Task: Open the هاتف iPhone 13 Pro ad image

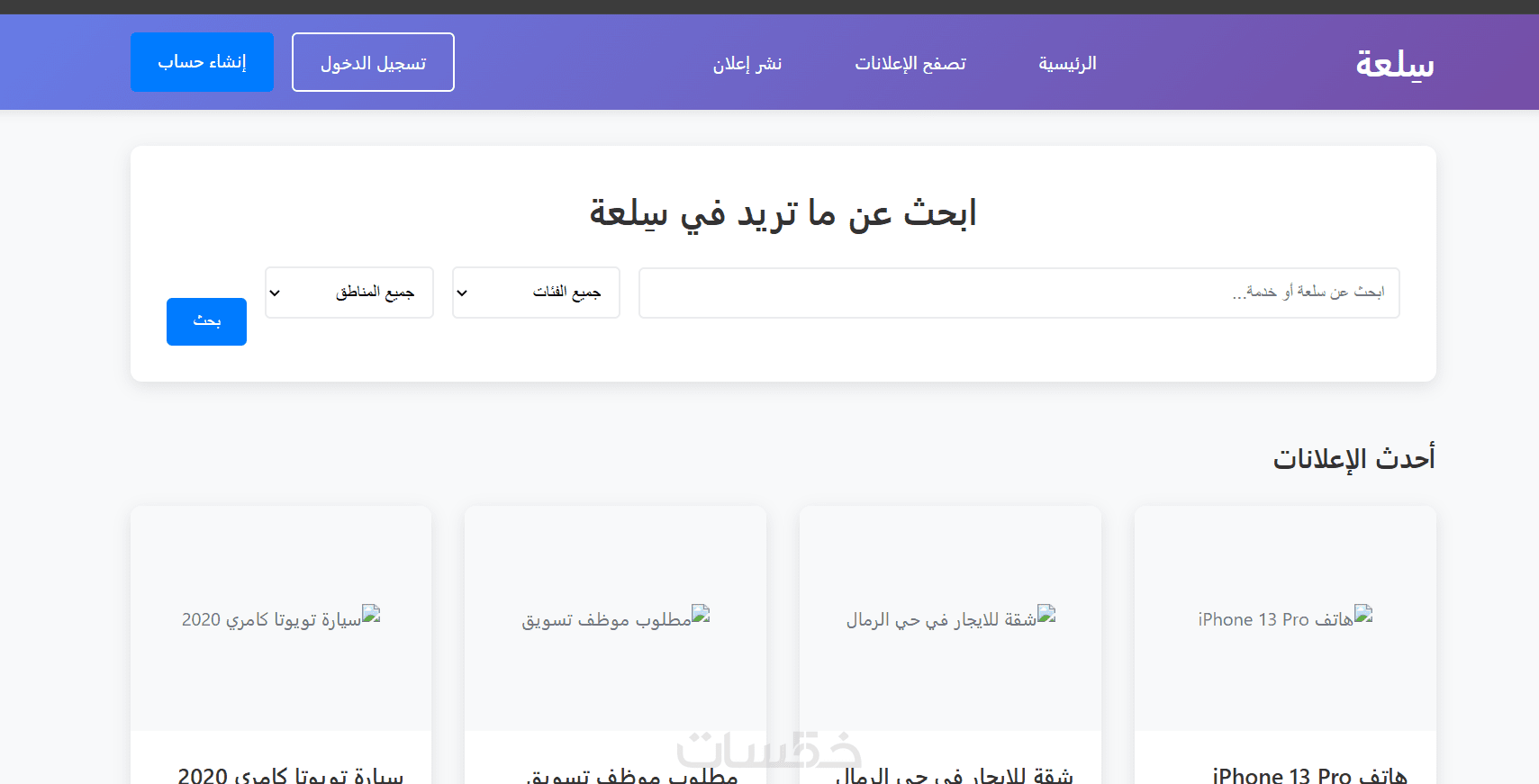Action: point(1285,618)
